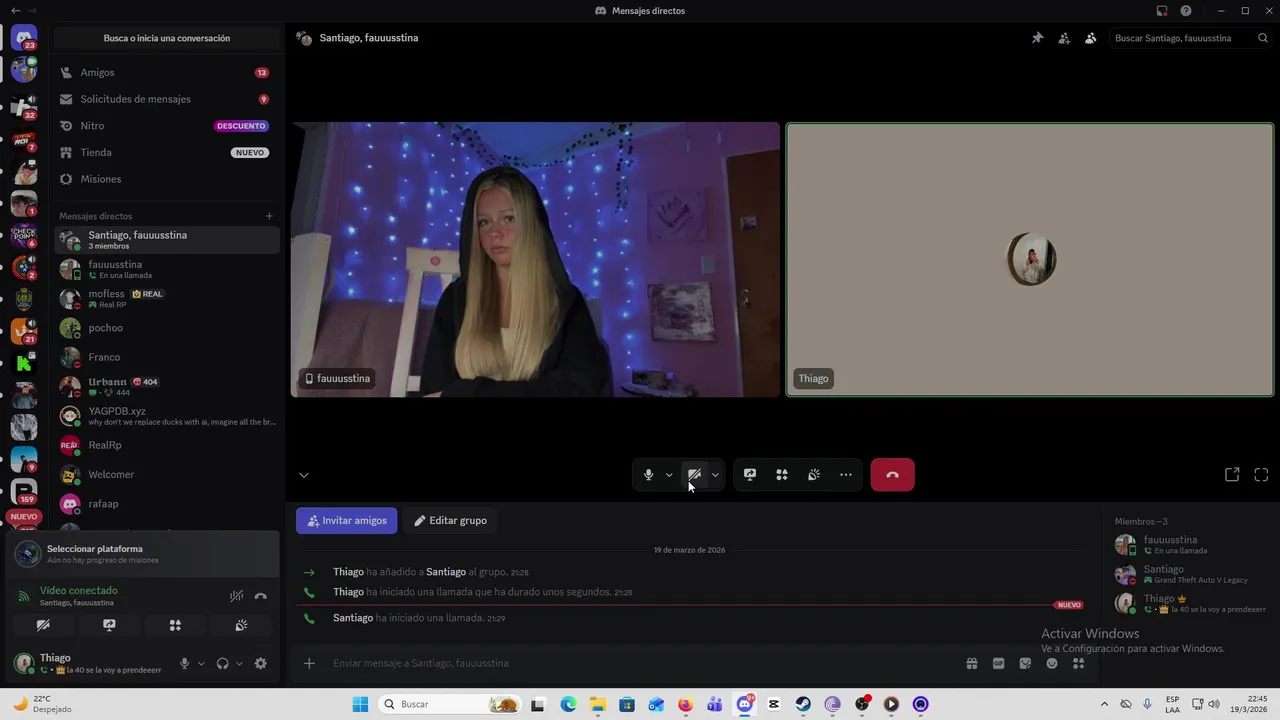Open Windows Start menu
The image size is (1280, 720).
(360, 704)
